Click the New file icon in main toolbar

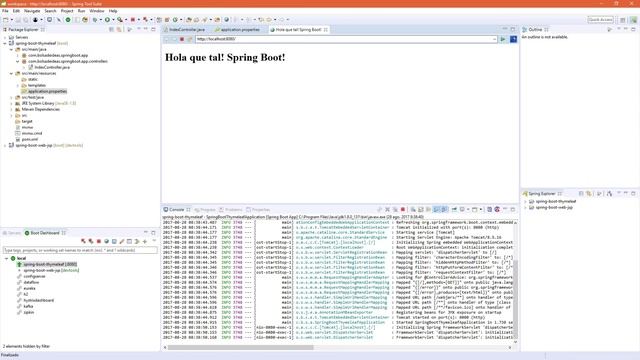click(5, 20)
